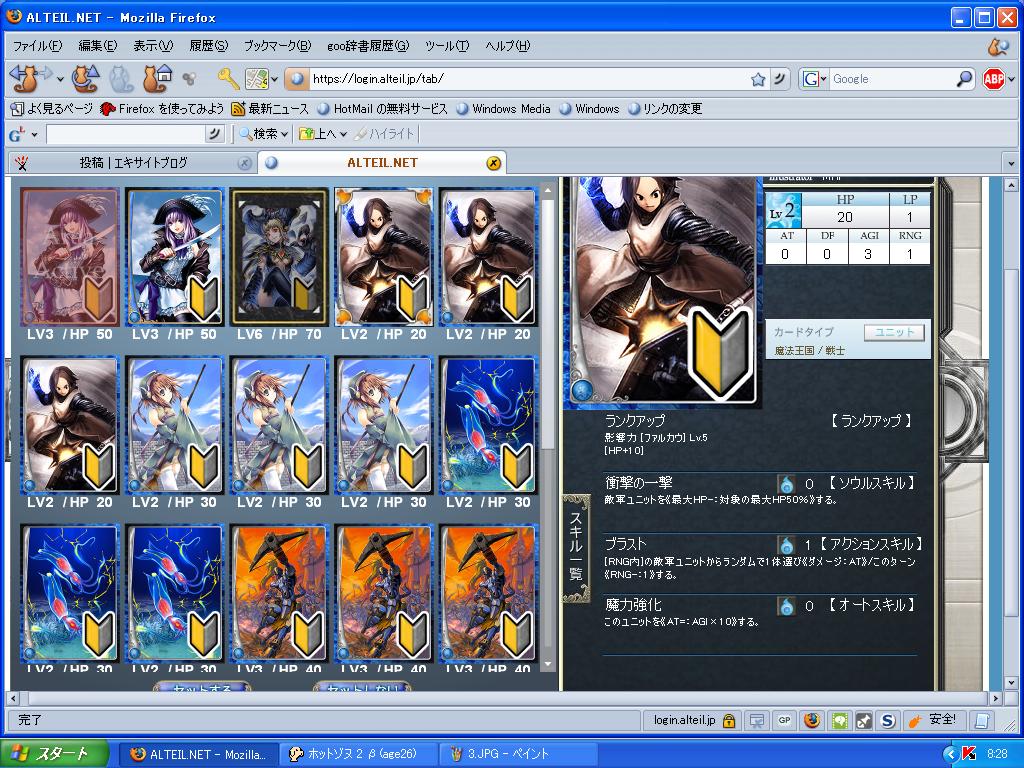Click the go button of Google toolbar field
This screenshot has height=768, width=1024.
(x=214, y=135)
